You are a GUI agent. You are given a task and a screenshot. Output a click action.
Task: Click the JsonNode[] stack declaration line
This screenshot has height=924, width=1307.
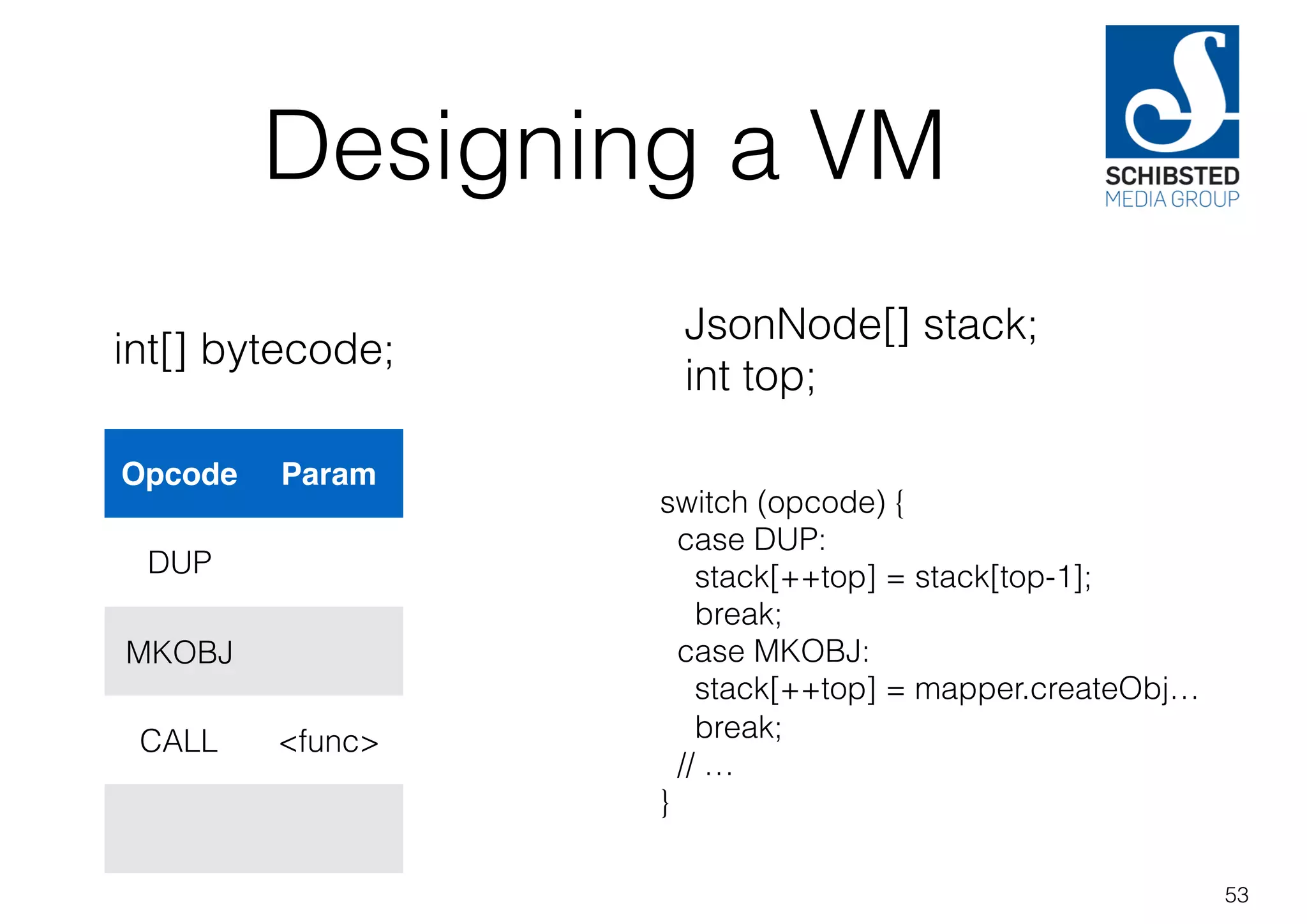pyautogui.click(x=860, y=325)
